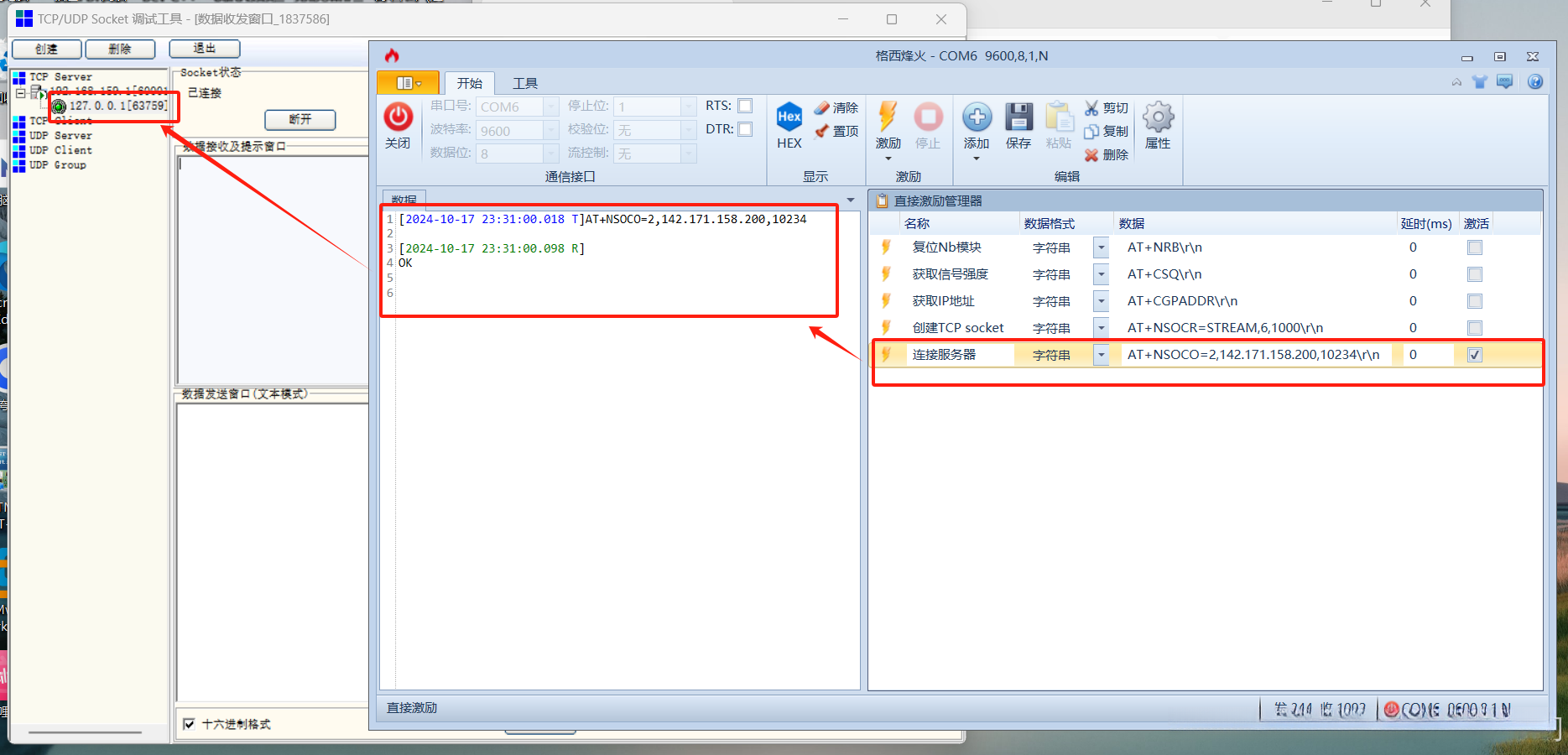1568x755 pixels.
Task: Open data format dropdown for 复位Nb模块
Action: click(x=1101, y=247)
